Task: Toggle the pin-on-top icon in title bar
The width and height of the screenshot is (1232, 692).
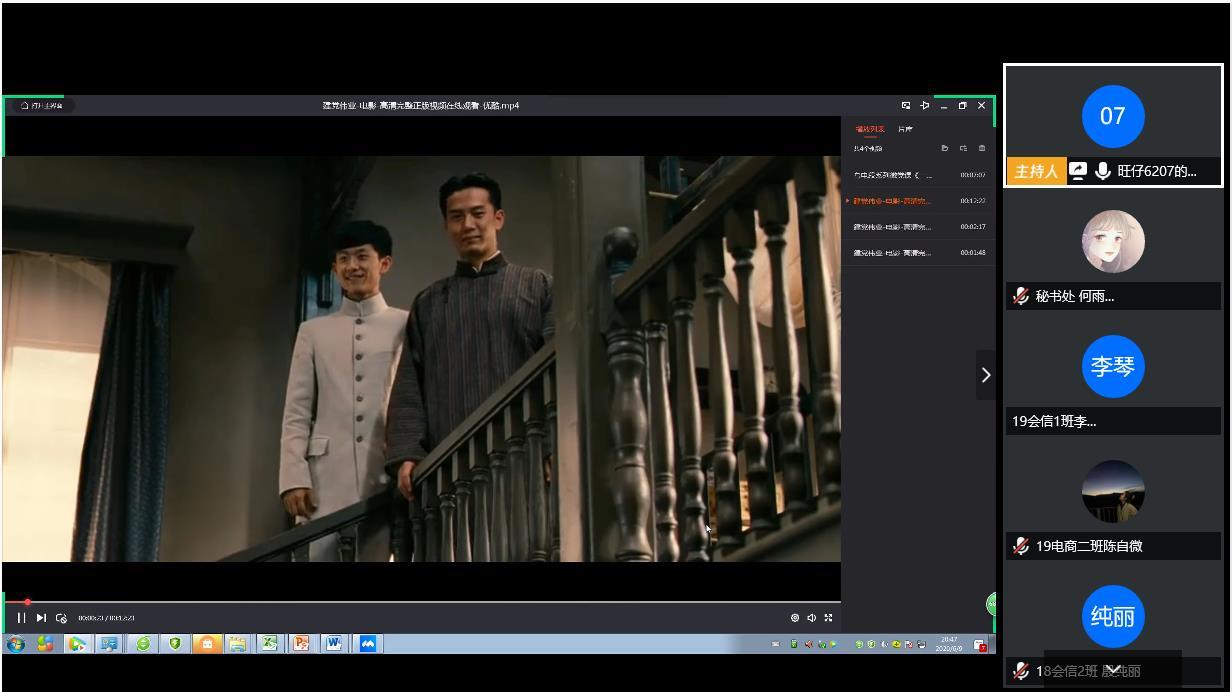Action: (924, 105)
